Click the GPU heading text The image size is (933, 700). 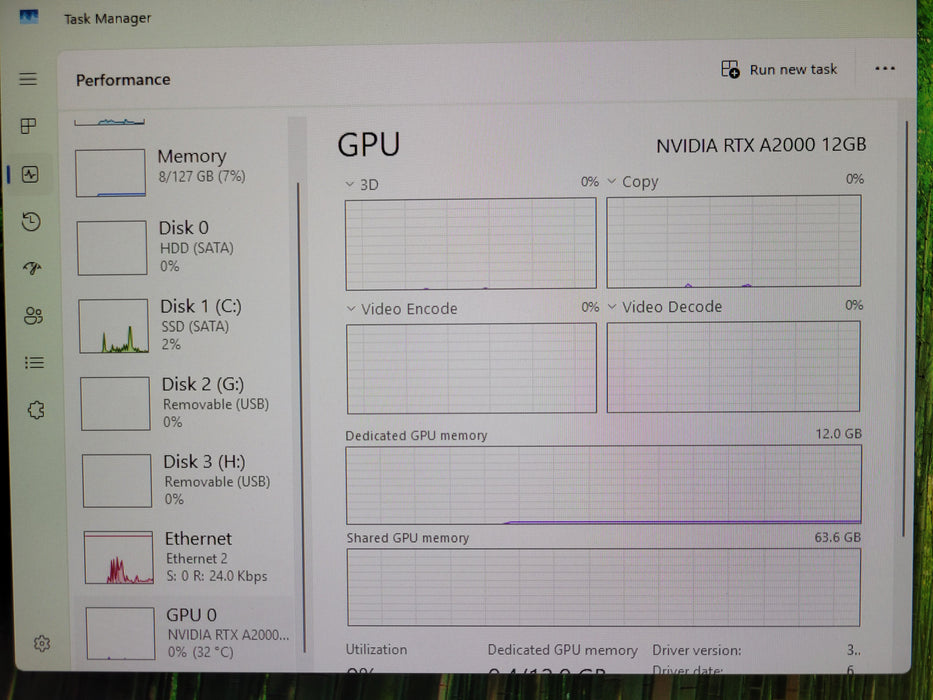[x=369, y=145]
